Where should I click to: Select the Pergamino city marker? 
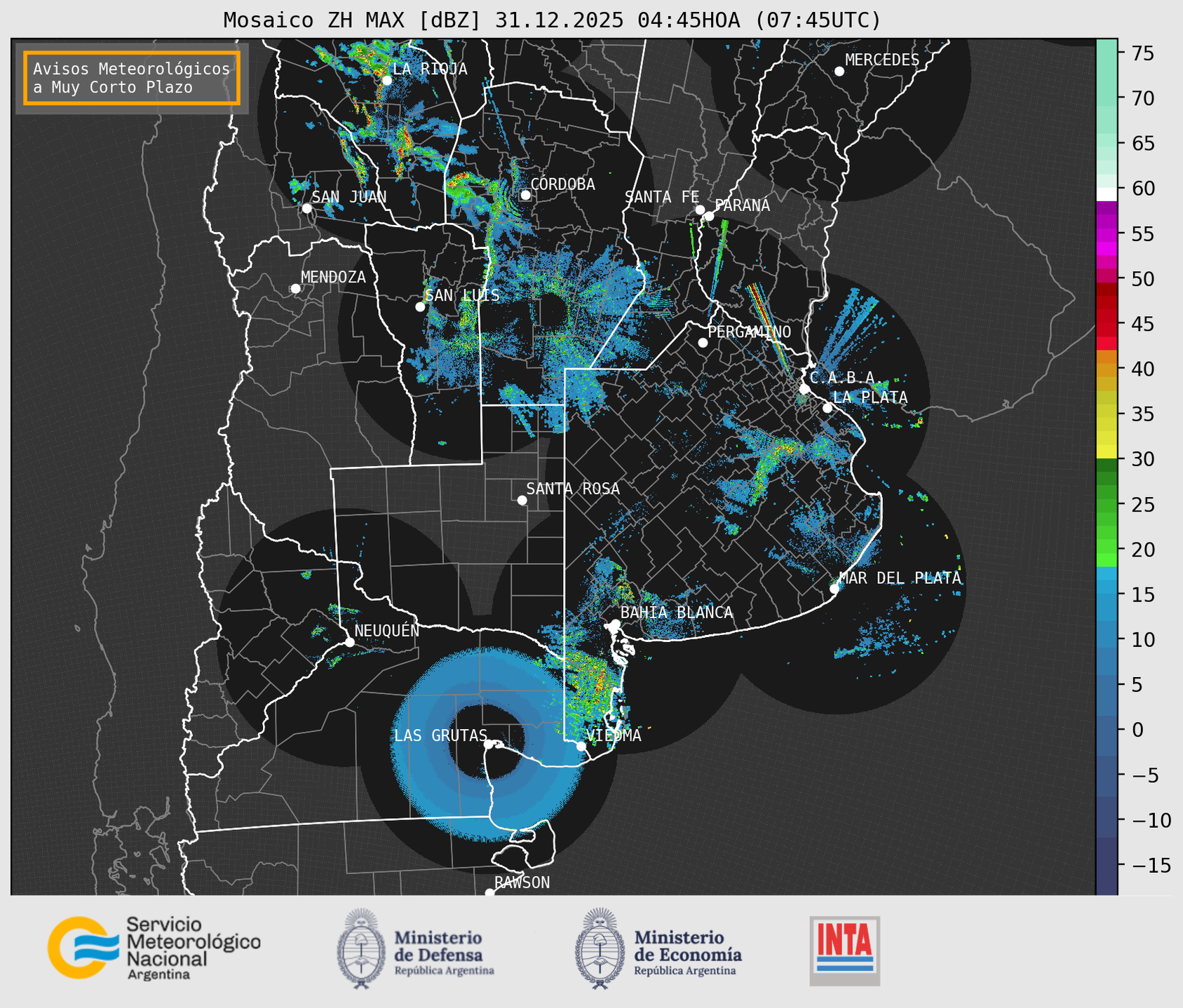click(703, 343)
